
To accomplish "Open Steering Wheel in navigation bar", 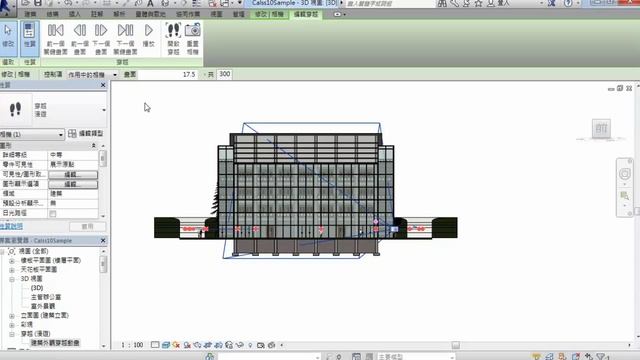I will (x=624, y=174).
